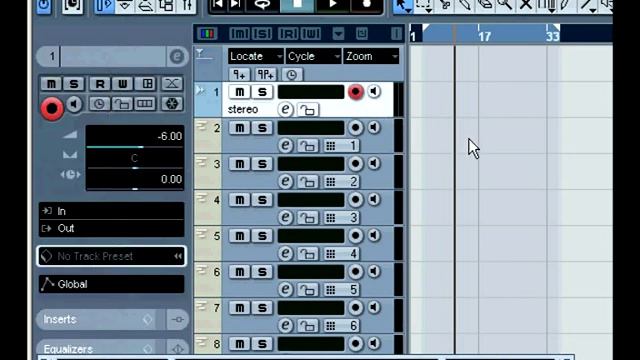
Task: Click the Play transport button
Action: pyautogui.click(x=332, y=5)
